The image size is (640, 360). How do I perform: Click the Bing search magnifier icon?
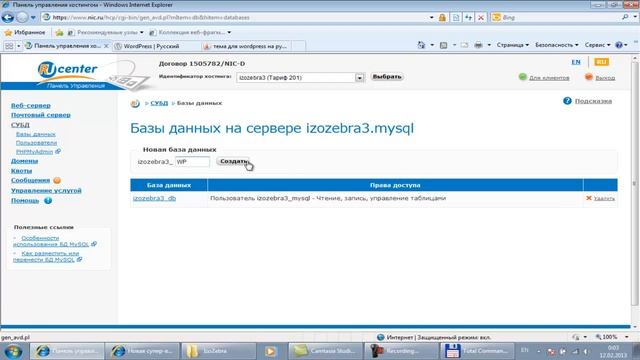tap(625, 17)
